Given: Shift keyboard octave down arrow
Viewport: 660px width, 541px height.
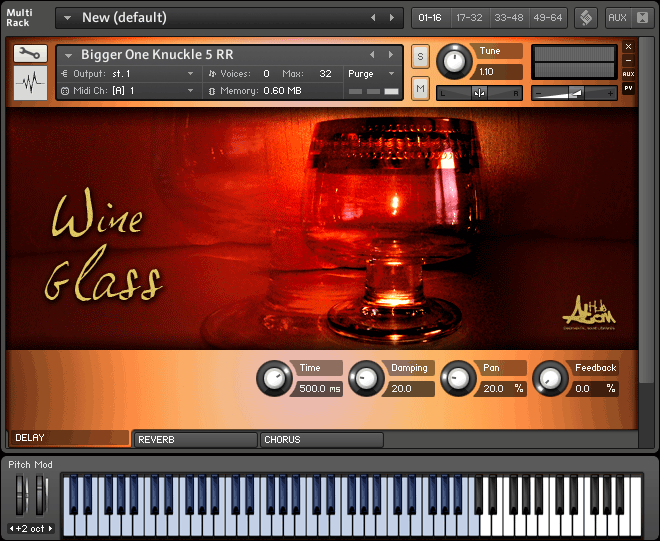Looking at the screenshot, I should pos(11,528).
